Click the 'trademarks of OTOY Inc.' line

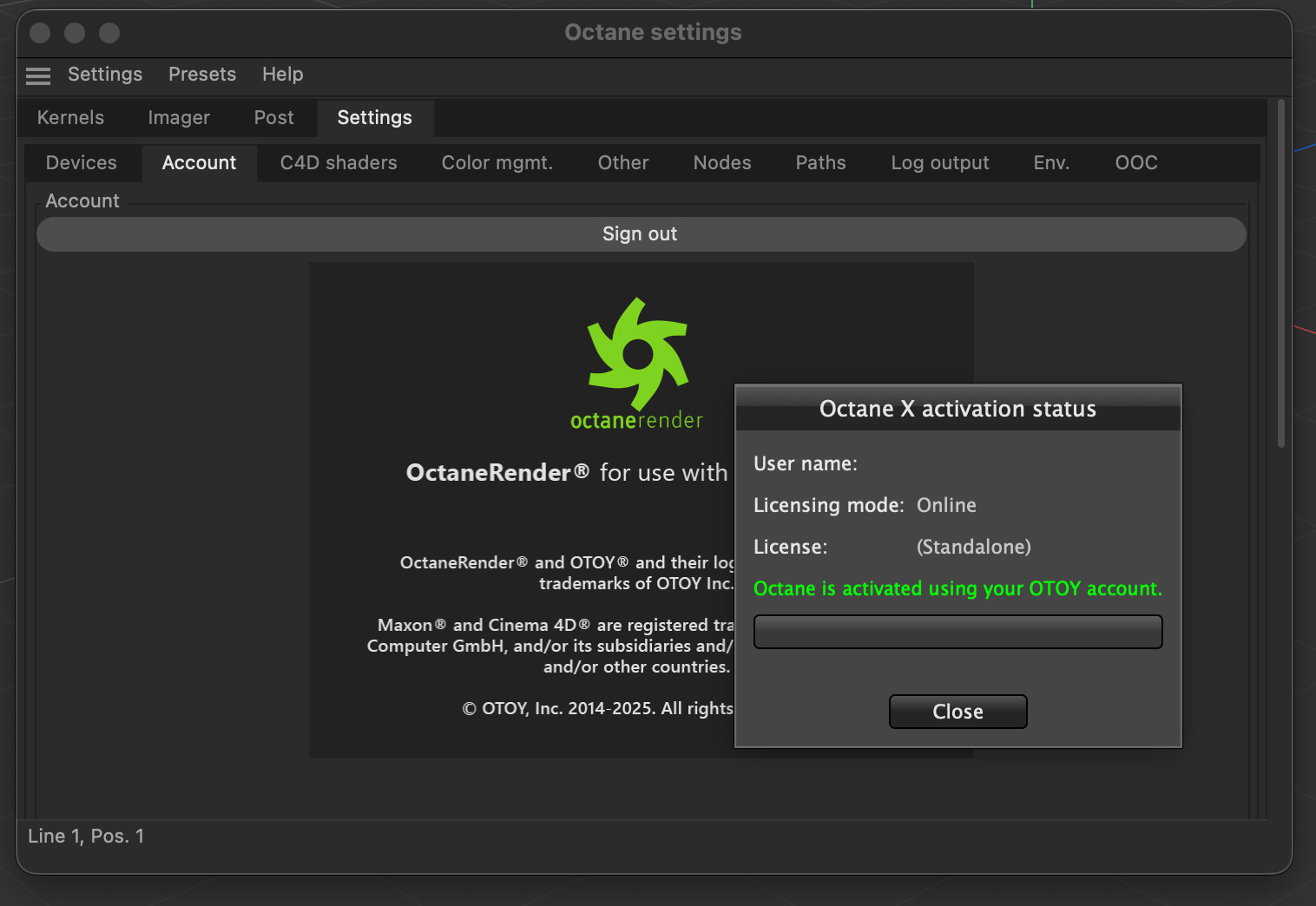[636, 583]
